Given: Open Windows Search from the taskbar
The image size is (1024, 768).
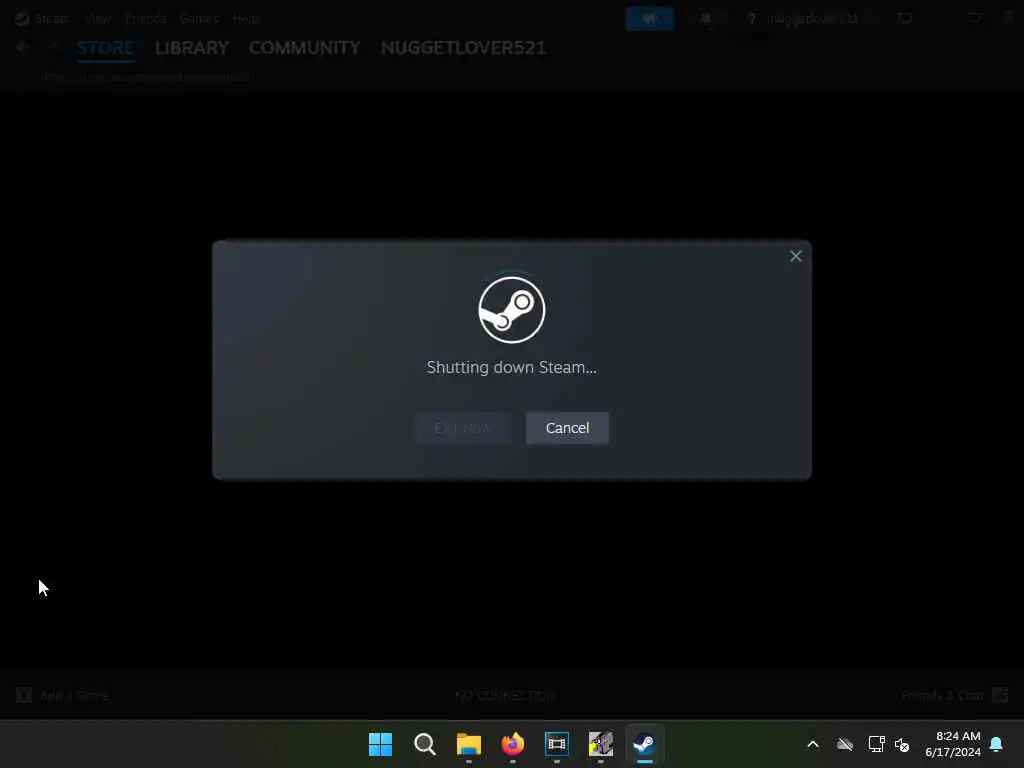Looking at the screenshot, I should (424, 744).
